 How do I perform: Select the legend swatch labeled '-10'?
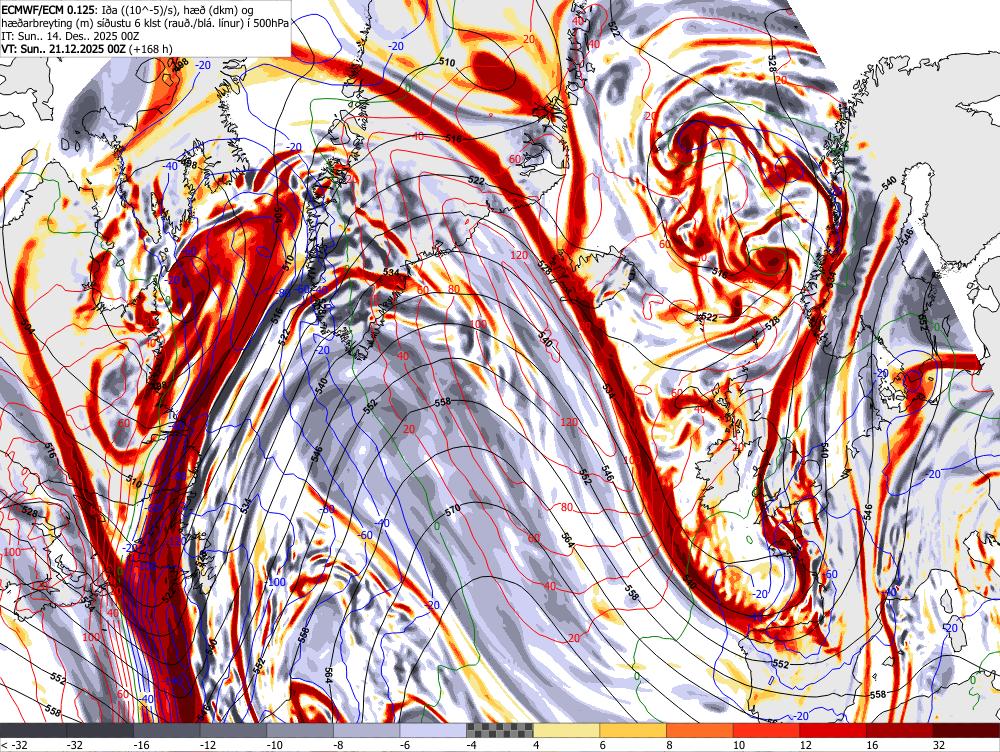pos(300,730)
